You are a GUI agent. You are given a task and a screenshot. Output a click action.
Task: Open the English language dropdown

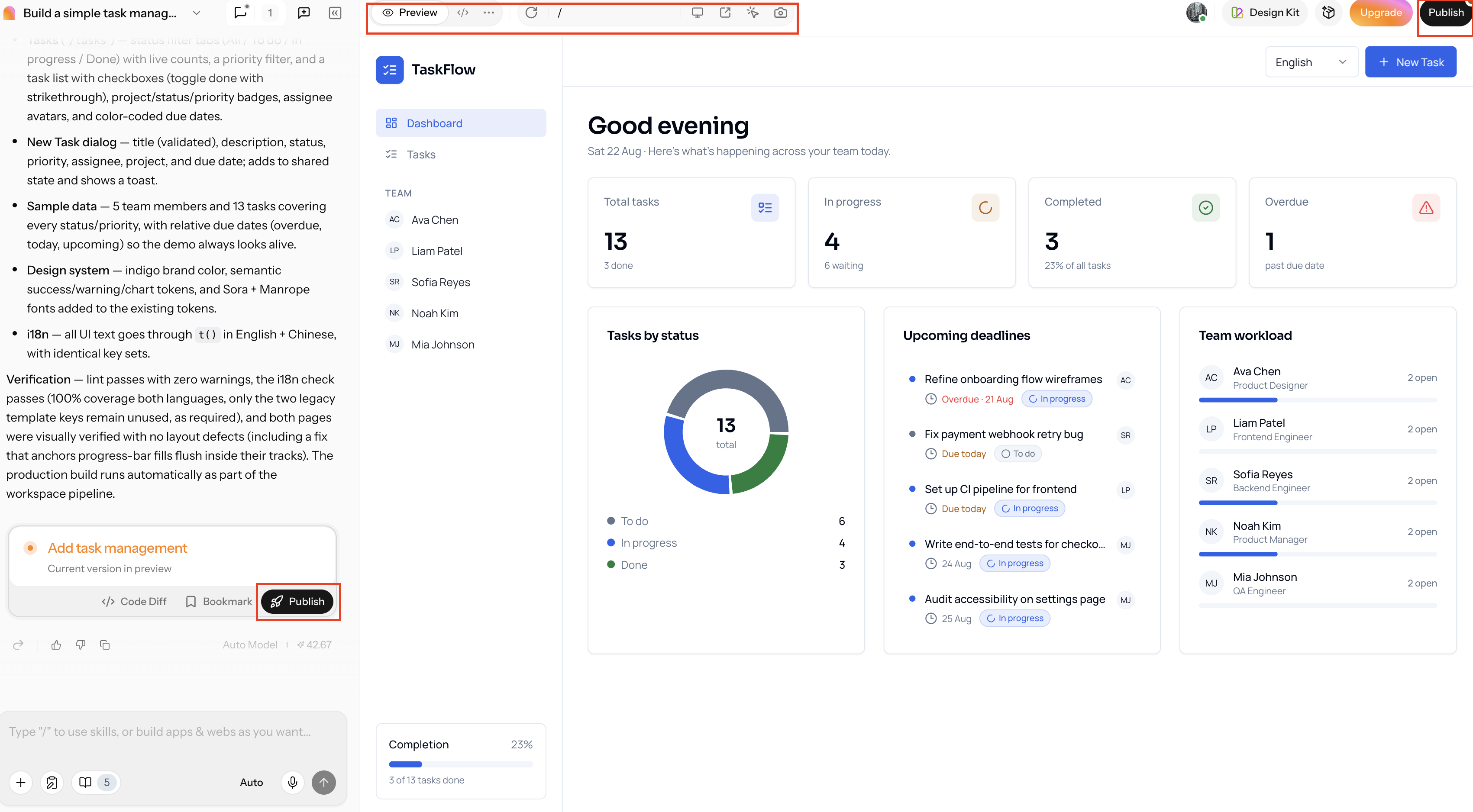[x=1311, y=62]
